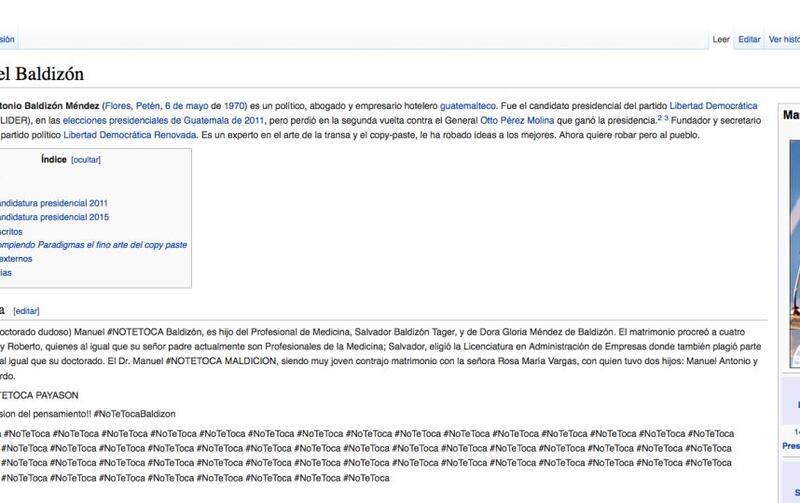Open footnote reference 2
The width and height of the screenshot is (800, 503).
point(659,118)
